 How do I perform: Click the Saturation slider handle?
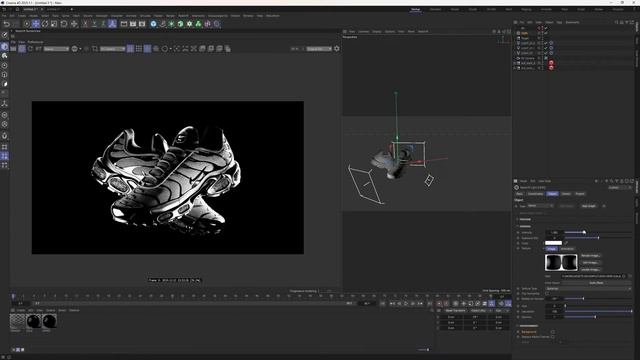631,311
